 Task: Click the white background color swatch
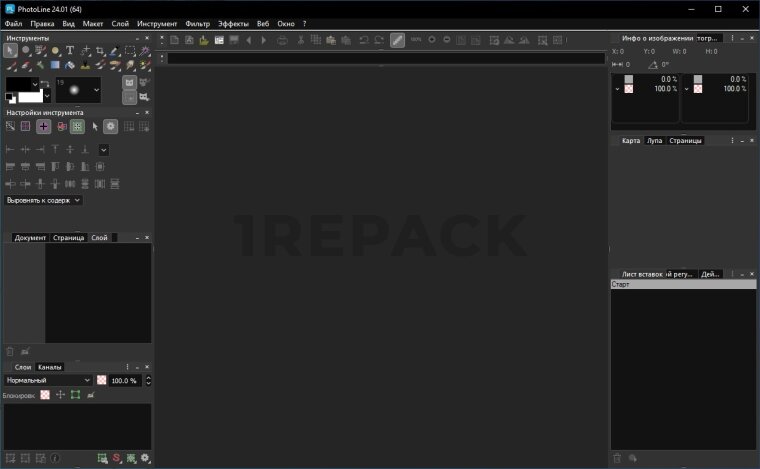(32, 98)
